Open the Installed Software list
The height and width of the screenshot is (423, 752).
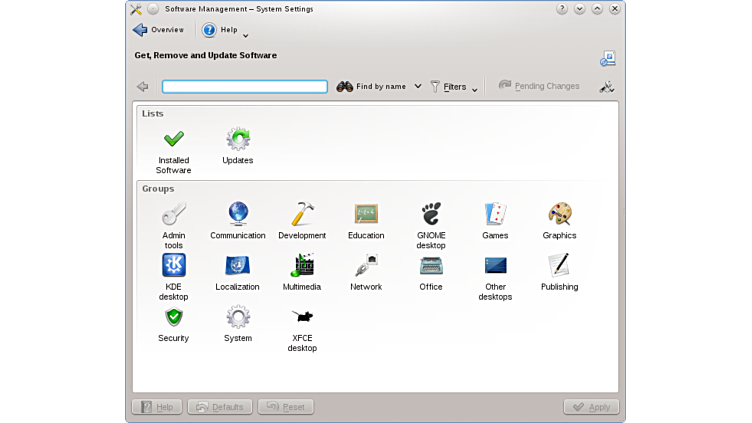[173, 140]
